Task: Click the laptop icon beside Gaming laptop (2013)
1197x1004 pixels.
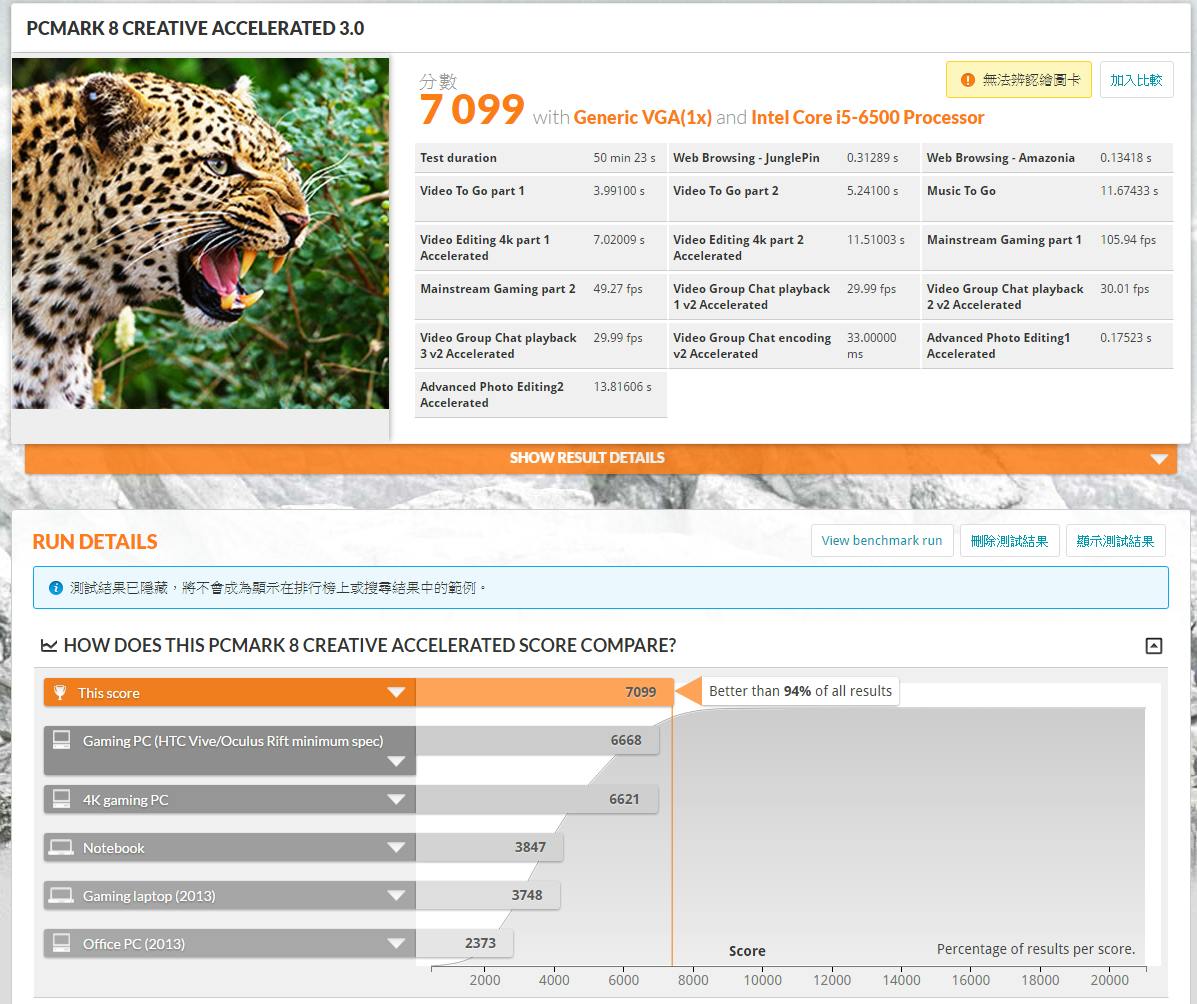Action: (x=61, y=895)
